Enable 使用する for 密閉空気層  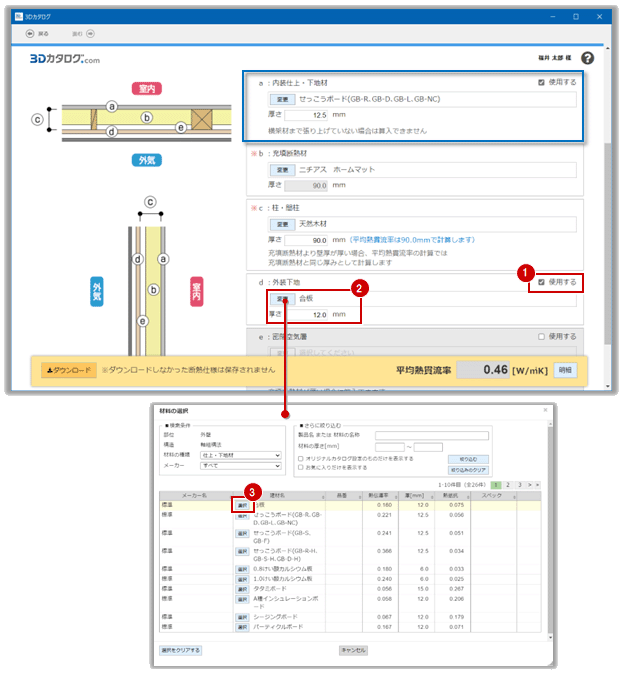click(x=541, y=337)
